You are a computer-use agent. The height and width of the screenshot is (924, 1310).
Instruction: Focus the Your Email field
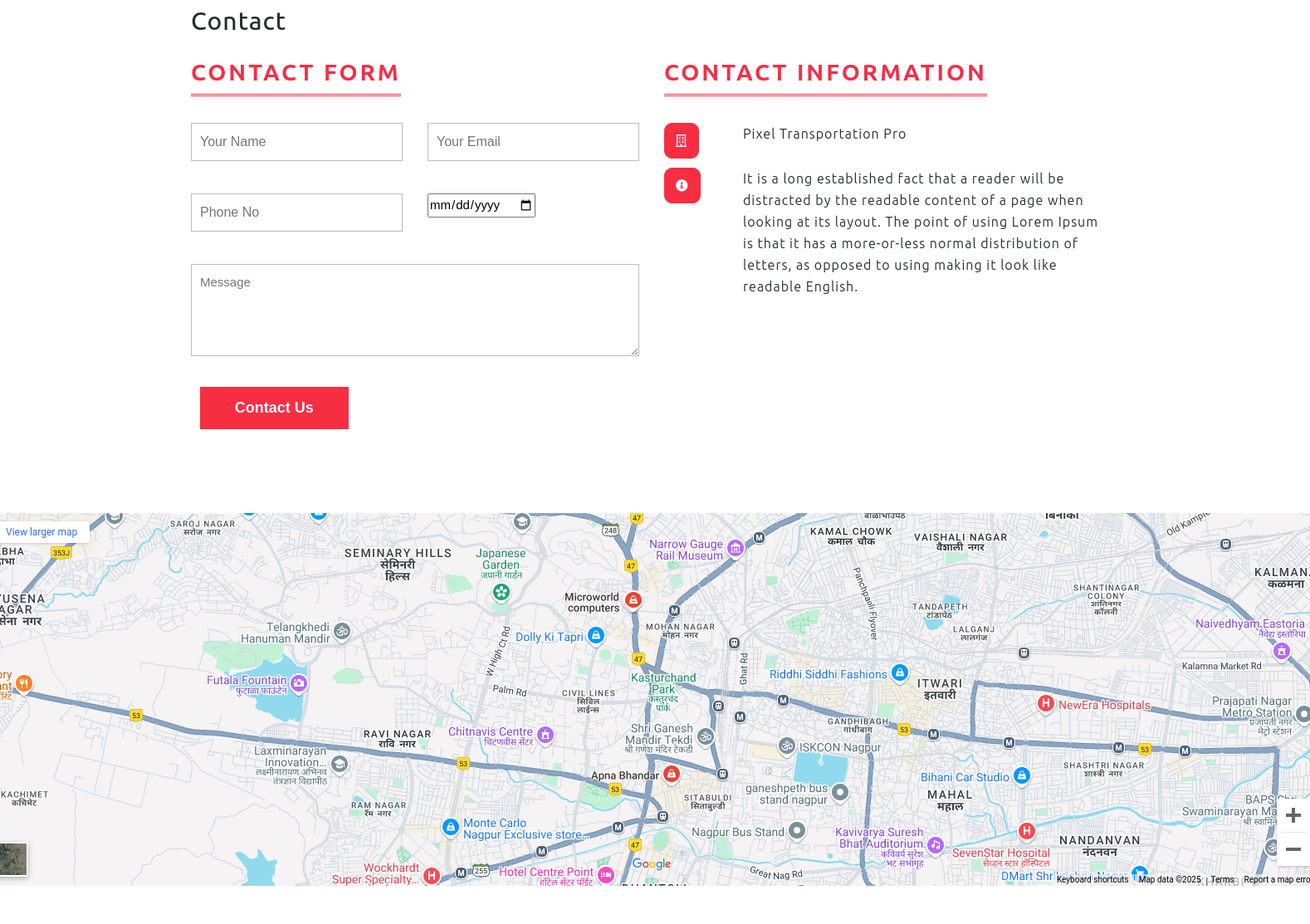pos(533,142)
